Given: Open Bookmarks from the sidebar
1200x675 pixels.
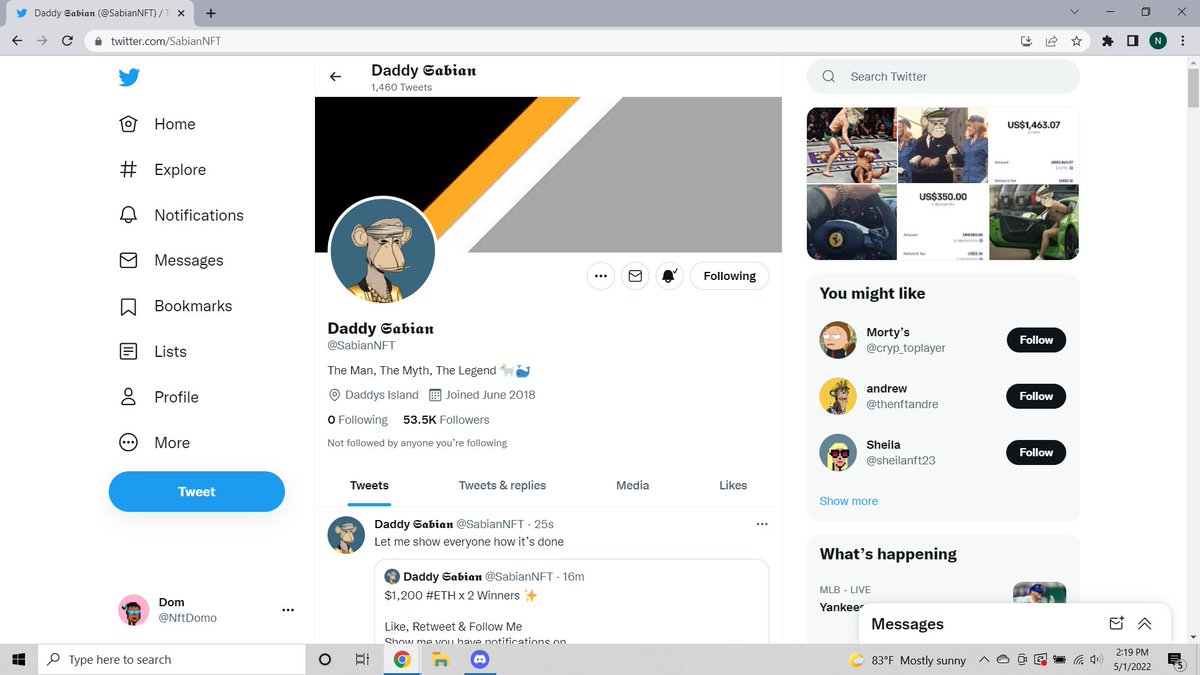Looking at the screenshot, I should [175, 306].
